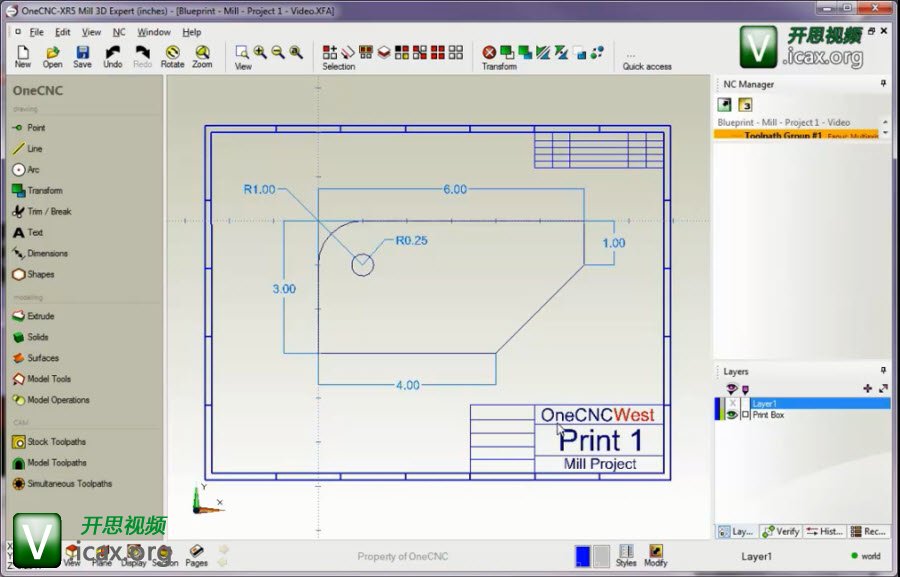Click the zoom-to-fit magnifier icon

296,52
